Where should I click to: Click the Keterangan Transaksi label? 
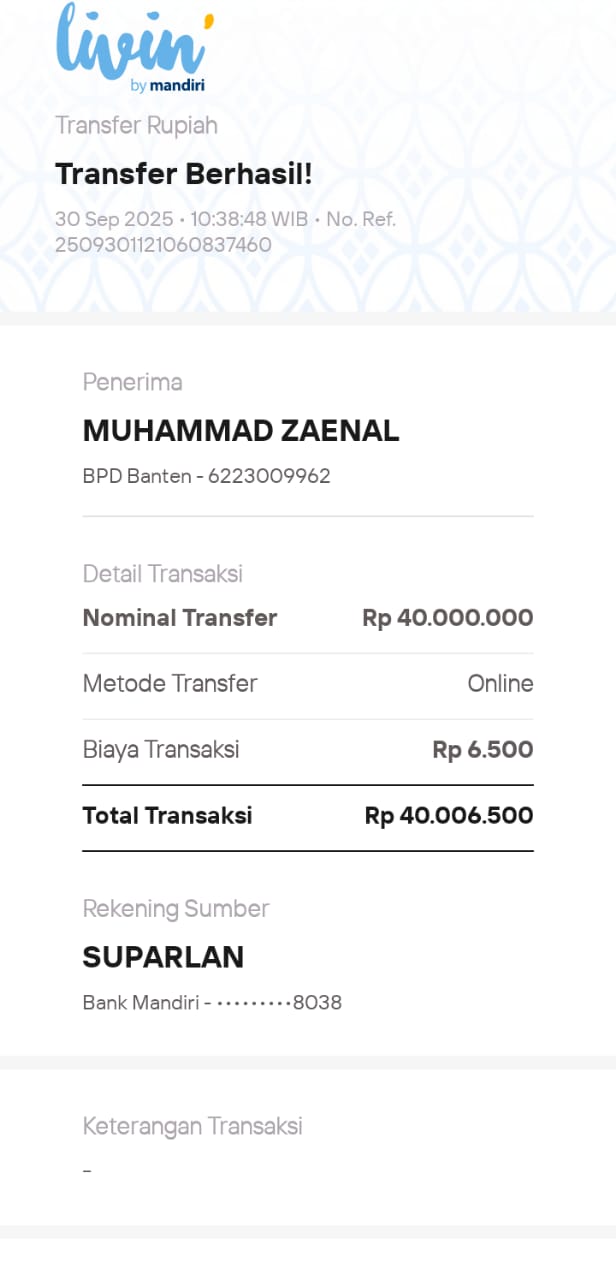click(192, 1126)
